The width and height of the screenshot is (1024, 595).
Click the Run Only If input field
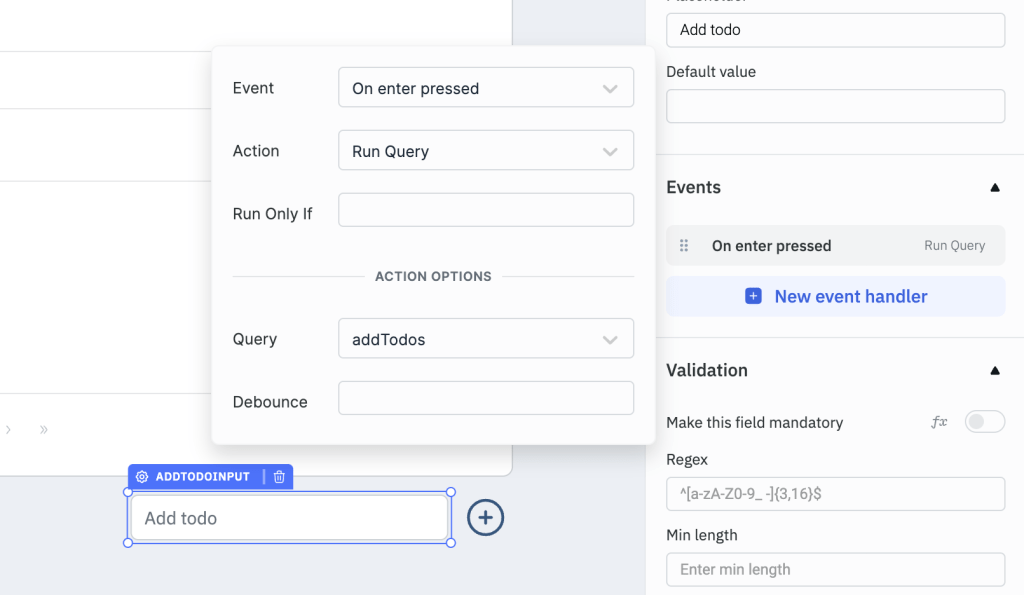pyautogui.click(x=485, y=209)
